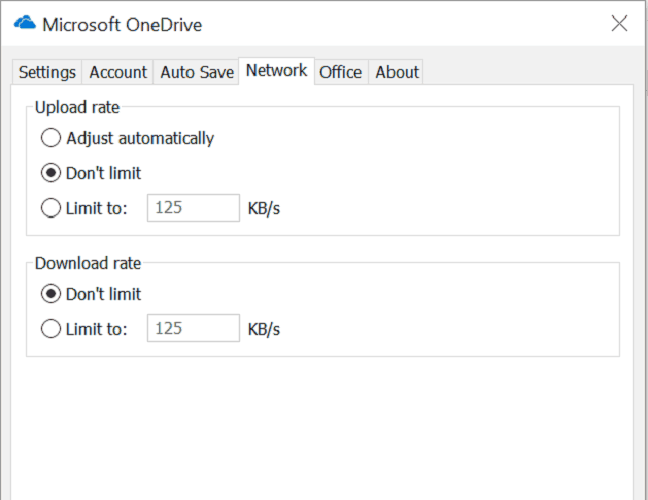Click the download rate KB/s input field
648x500 pixels.
193,328
